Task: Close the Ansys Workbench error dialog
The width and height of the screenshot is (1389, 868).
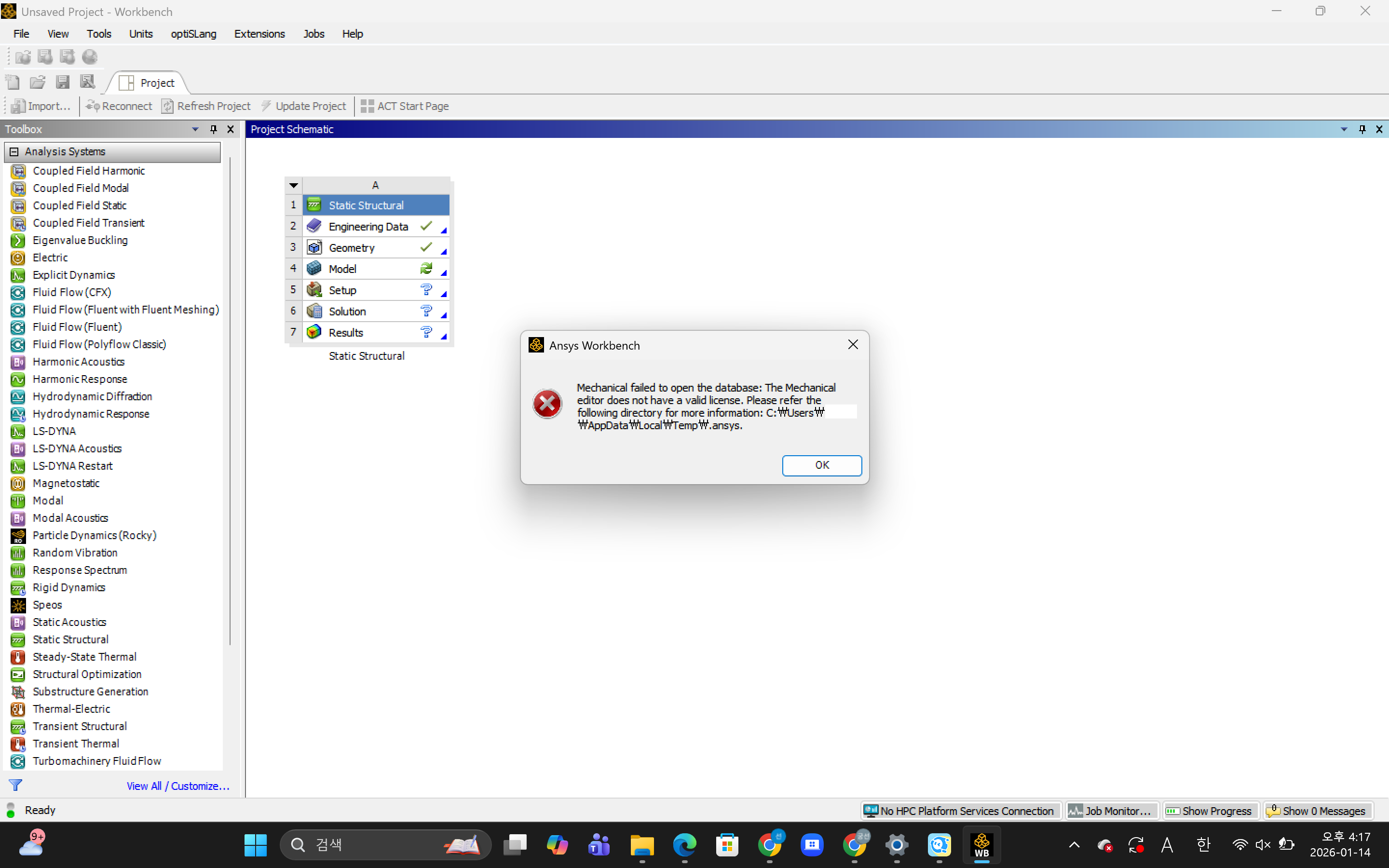Action: pos(853,344)
